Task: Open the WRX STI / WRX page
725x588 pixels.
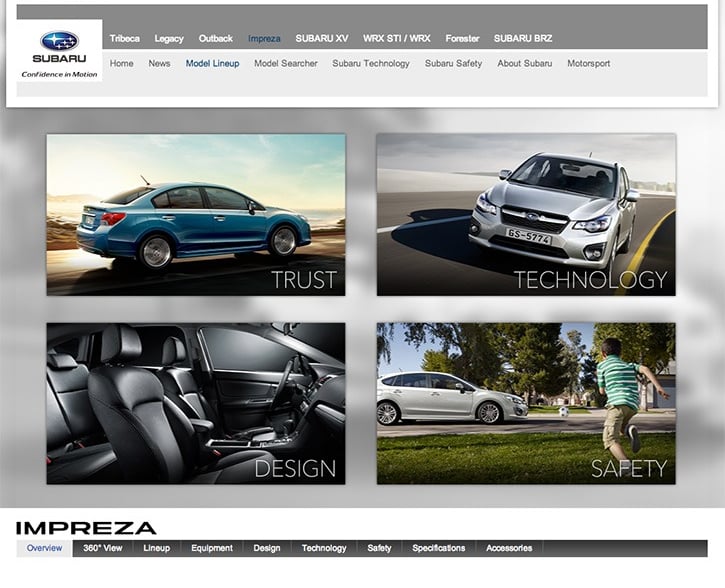Action: 397,38
